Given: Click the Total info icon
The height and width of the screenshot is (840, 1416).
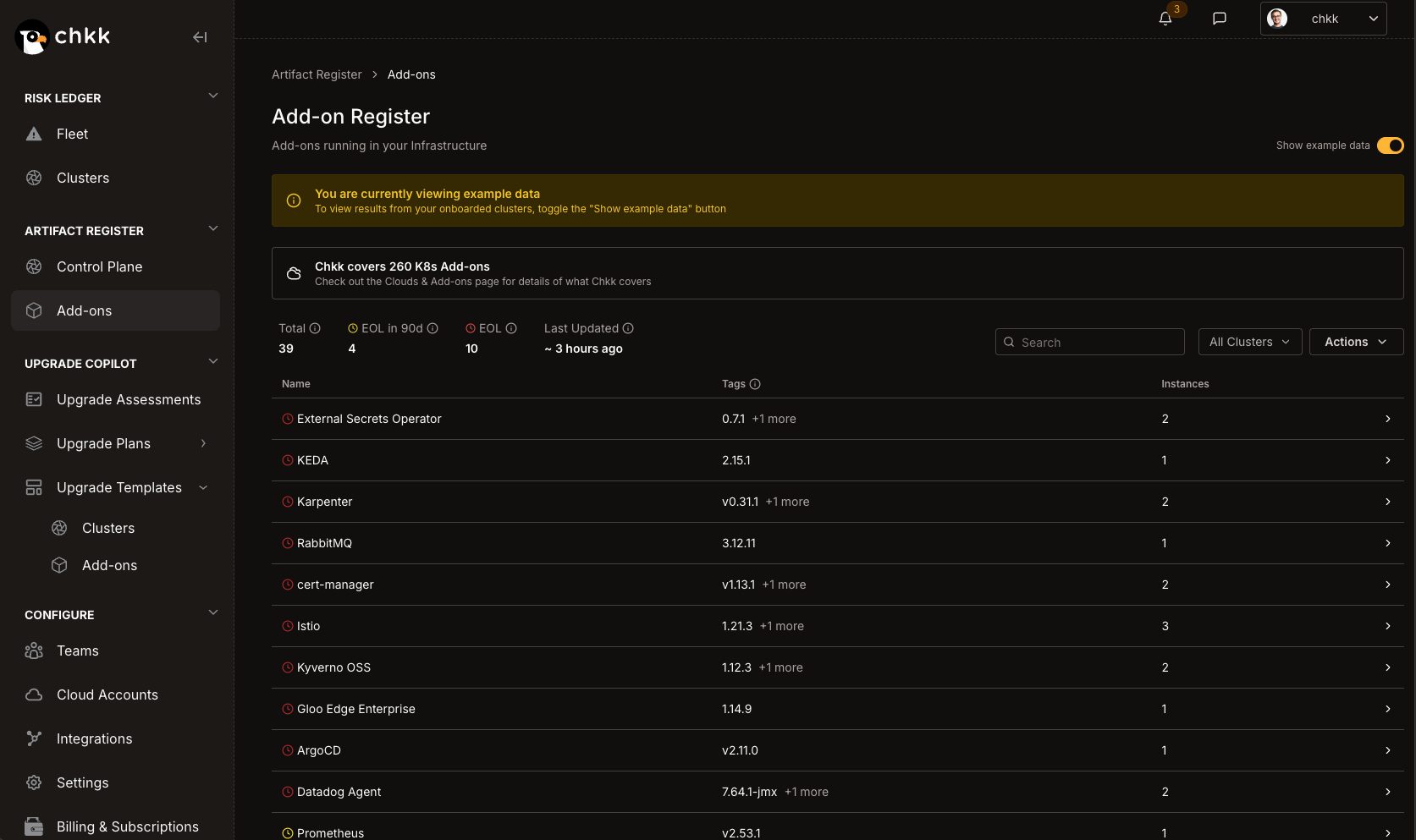Looking at the screenshot, I should tap(315, 328).
